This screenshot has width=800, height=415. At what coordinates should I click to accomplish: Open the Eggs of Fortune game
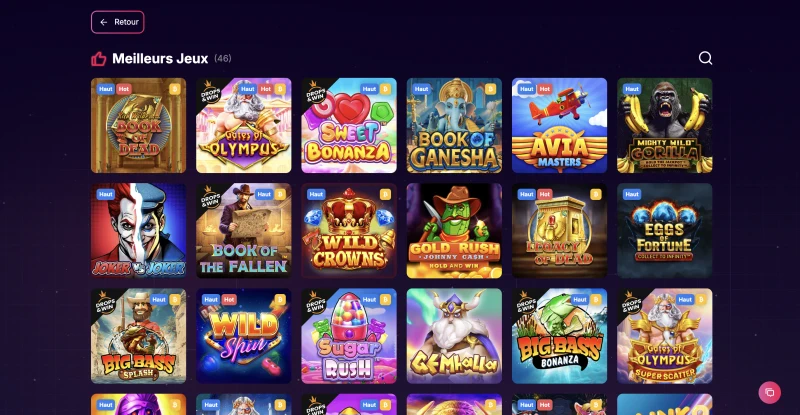click(x=665, y=231)
